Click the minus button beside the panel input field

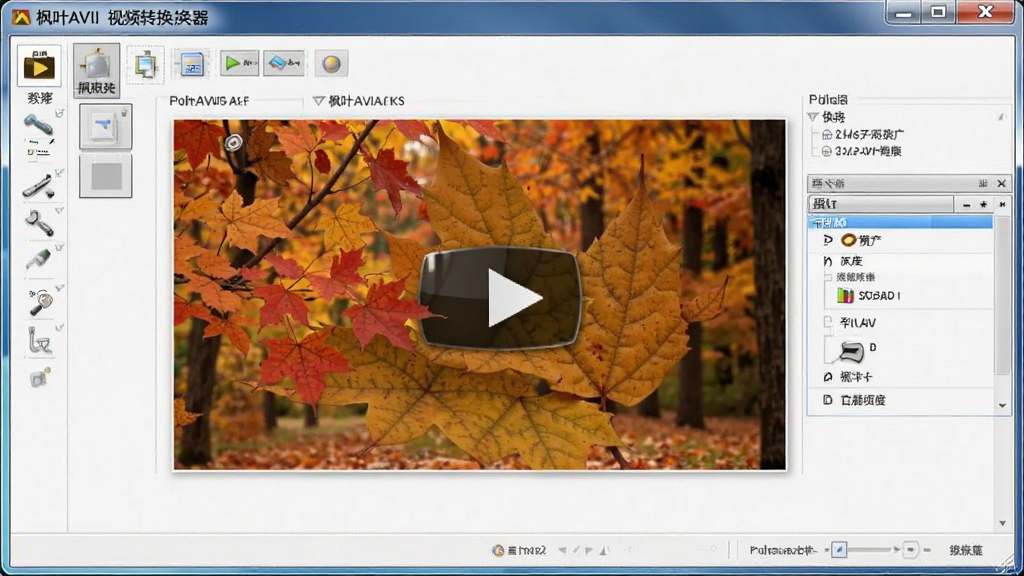coord(967,205)
